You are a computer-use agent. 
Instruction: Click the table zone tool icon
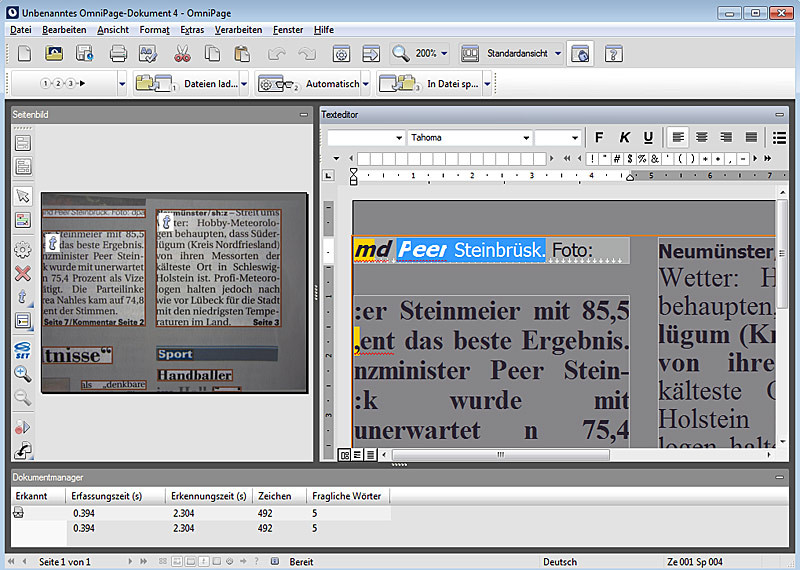click(23, 321)
